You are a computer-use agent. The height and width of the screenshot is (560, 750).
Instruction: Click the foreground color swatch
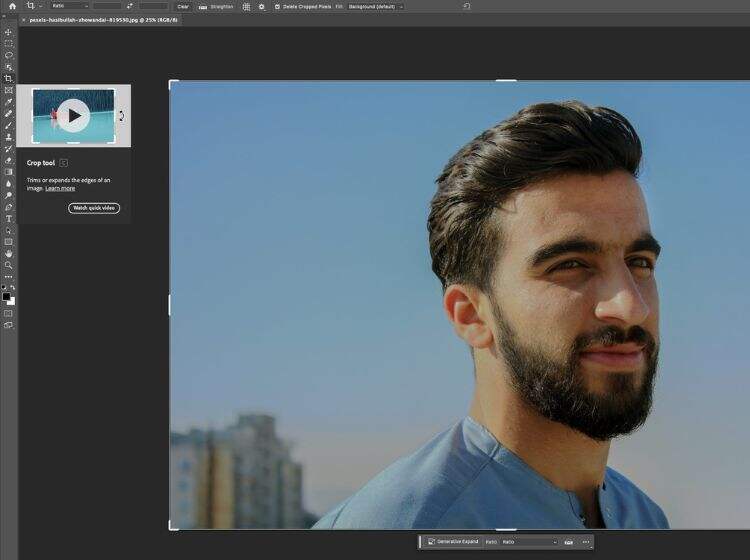tap(7, 297)
